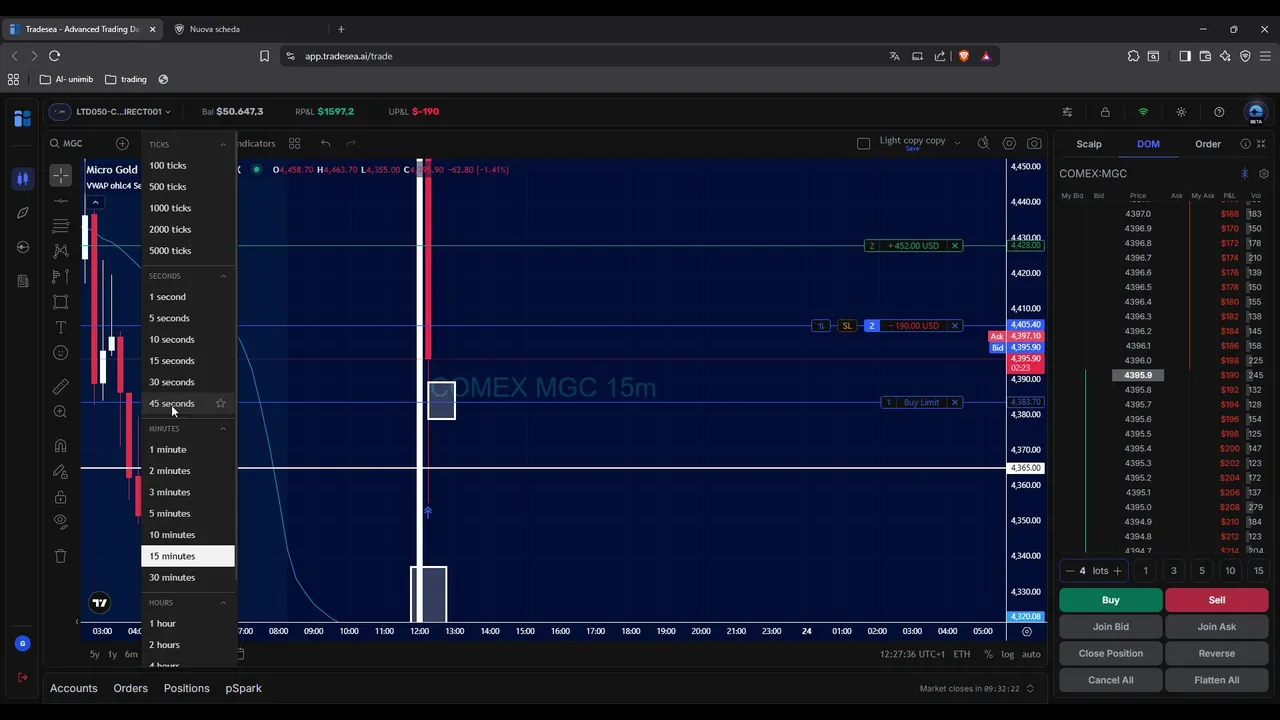Screen dimensions: 1280x720
Task: Open the Positions tab
Action: [187, 688]
